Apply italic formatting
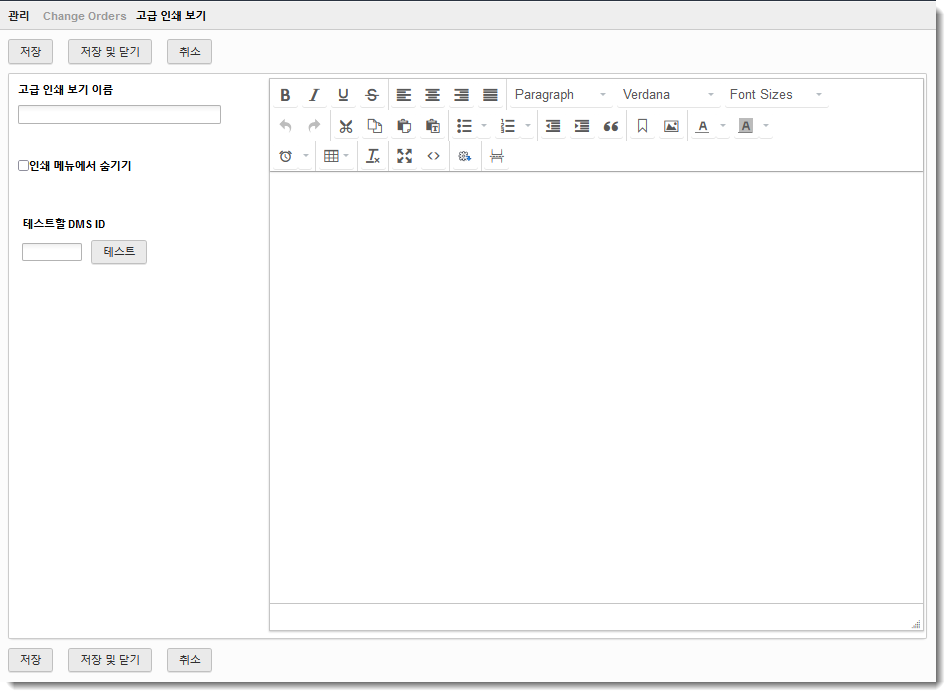The width and height of the screenshot is (951, 697). click(x=314, y=95)
